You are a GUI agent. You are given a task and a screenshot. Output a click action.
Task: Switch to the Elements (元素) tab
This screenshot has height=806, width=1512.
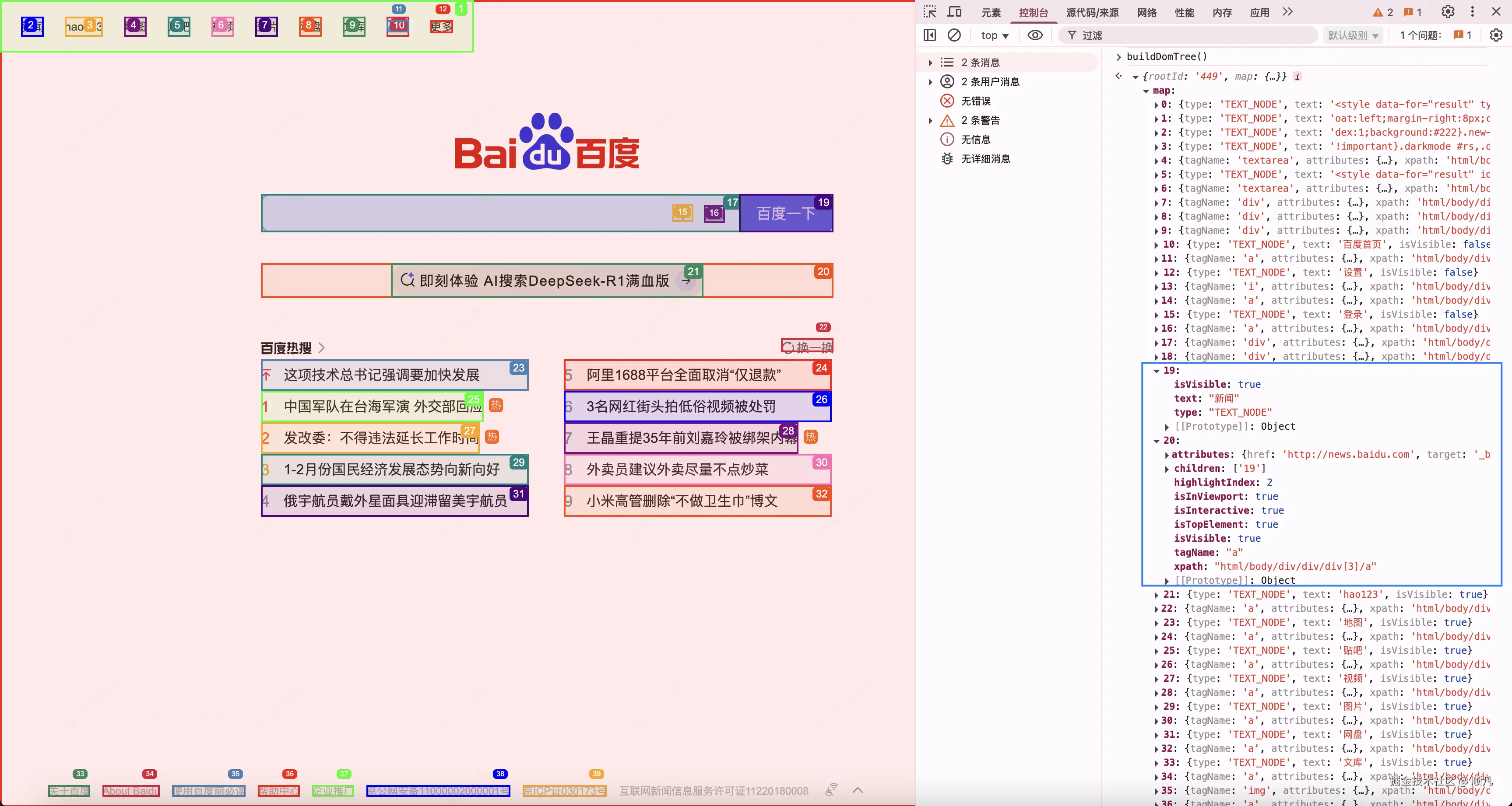click(991, 12)
